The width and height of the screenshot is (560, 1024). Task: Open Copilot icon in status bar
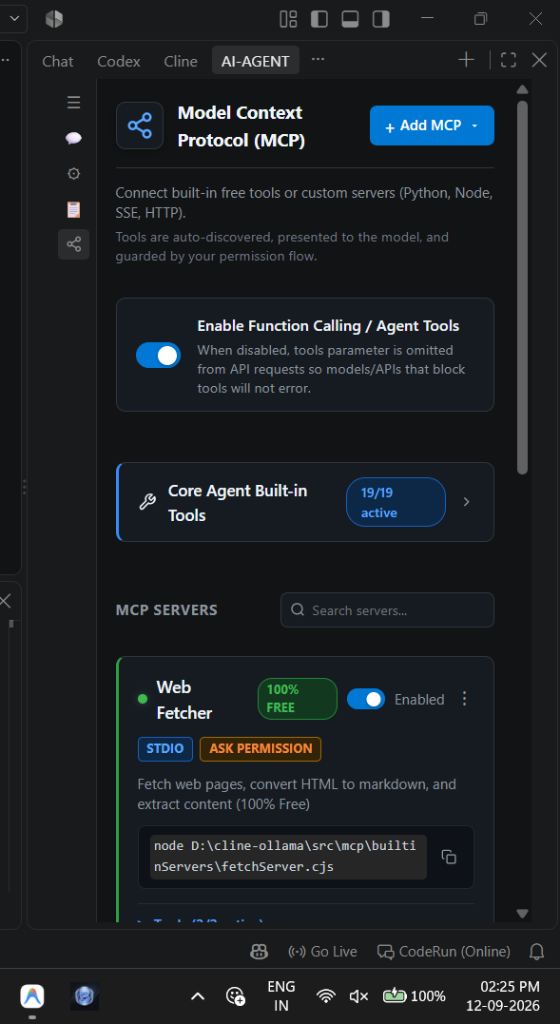259,952
